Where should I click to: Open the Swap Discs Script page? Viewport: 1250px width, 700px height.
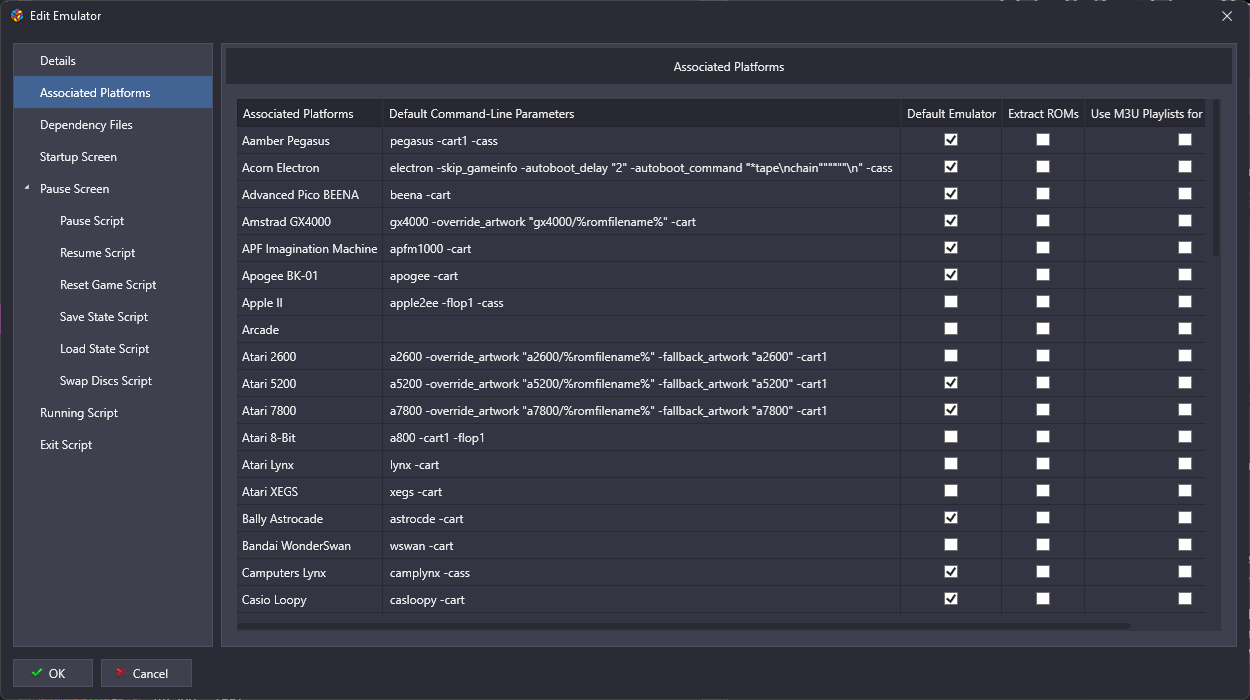(106, 381)
